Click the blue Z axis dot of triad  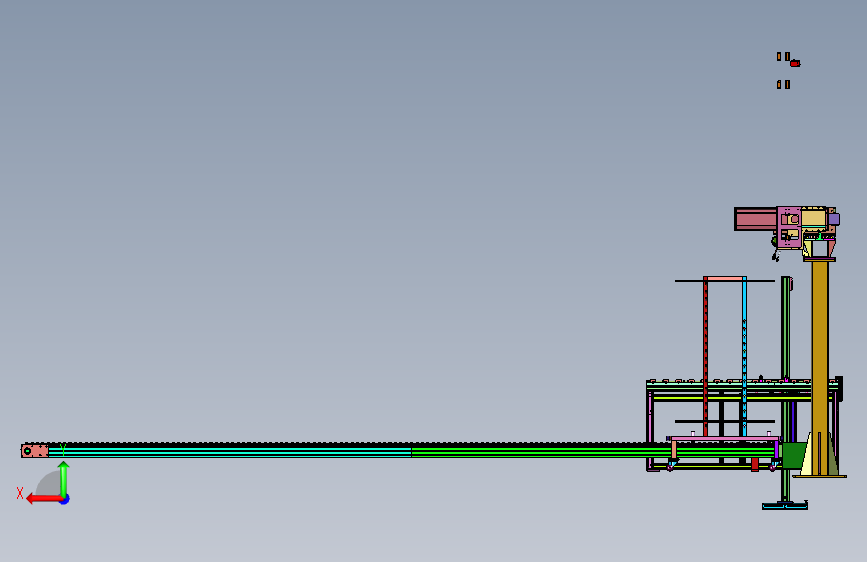tap(65, 500)
